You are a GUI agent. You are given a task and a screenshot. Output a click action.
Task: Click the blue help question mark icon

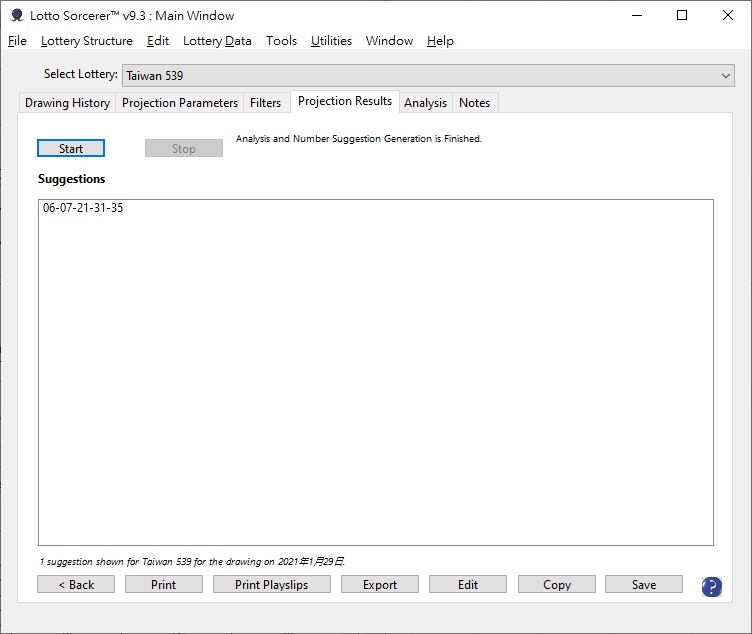click(x=711, y=586)
